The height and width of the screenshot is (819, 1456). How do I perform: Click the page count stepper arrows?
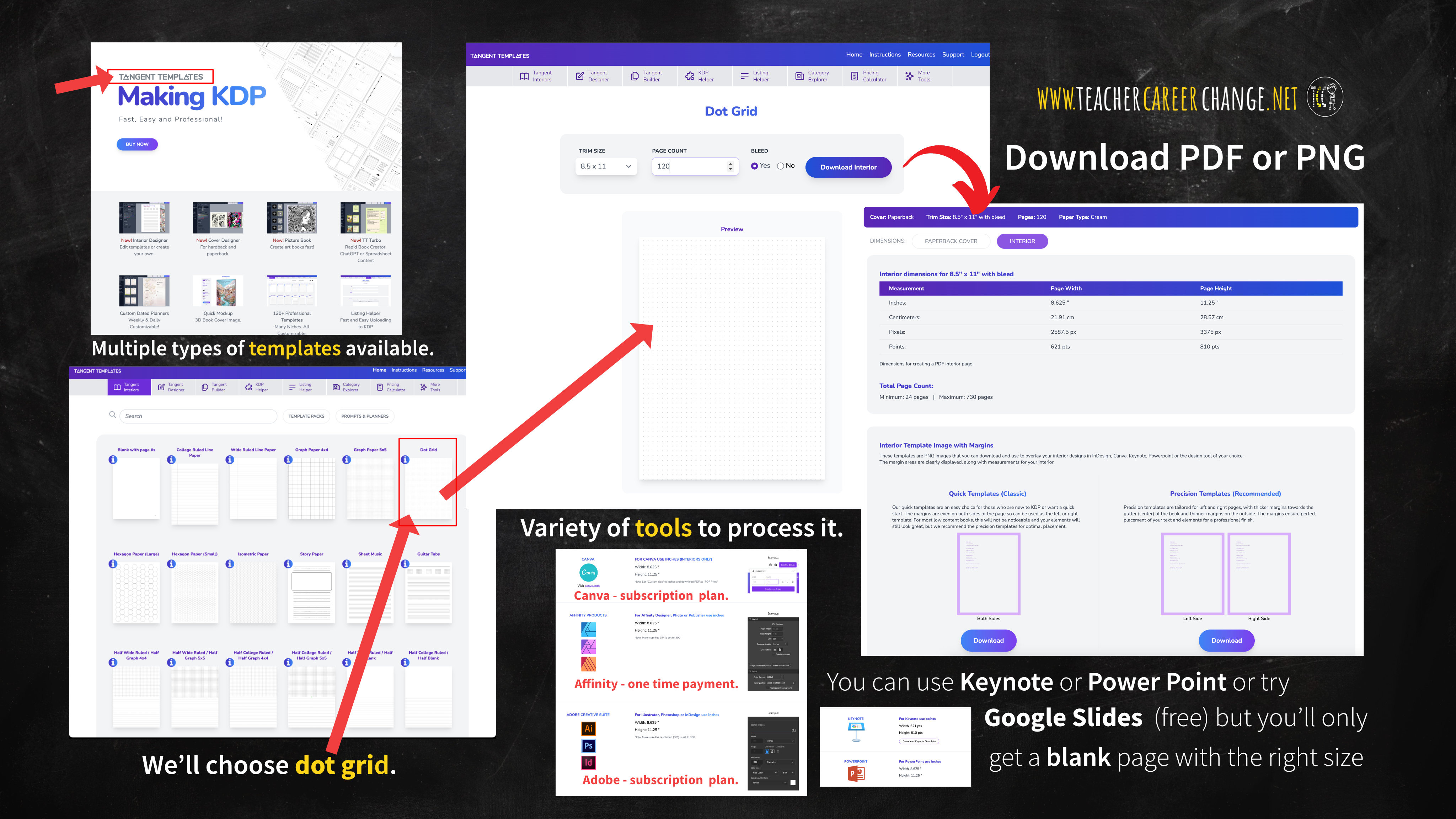[730, 166]
